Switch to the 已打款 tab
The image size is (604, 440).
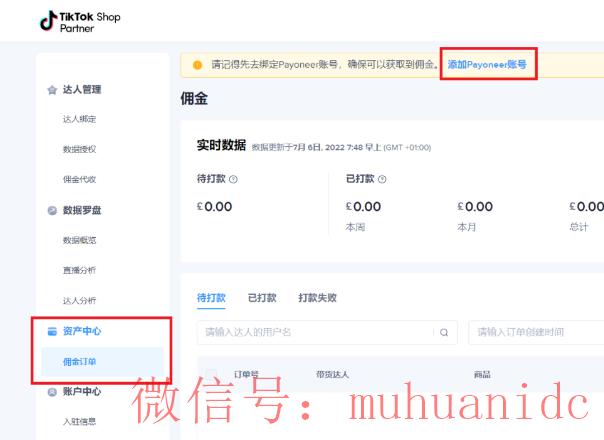coord(262,298)
